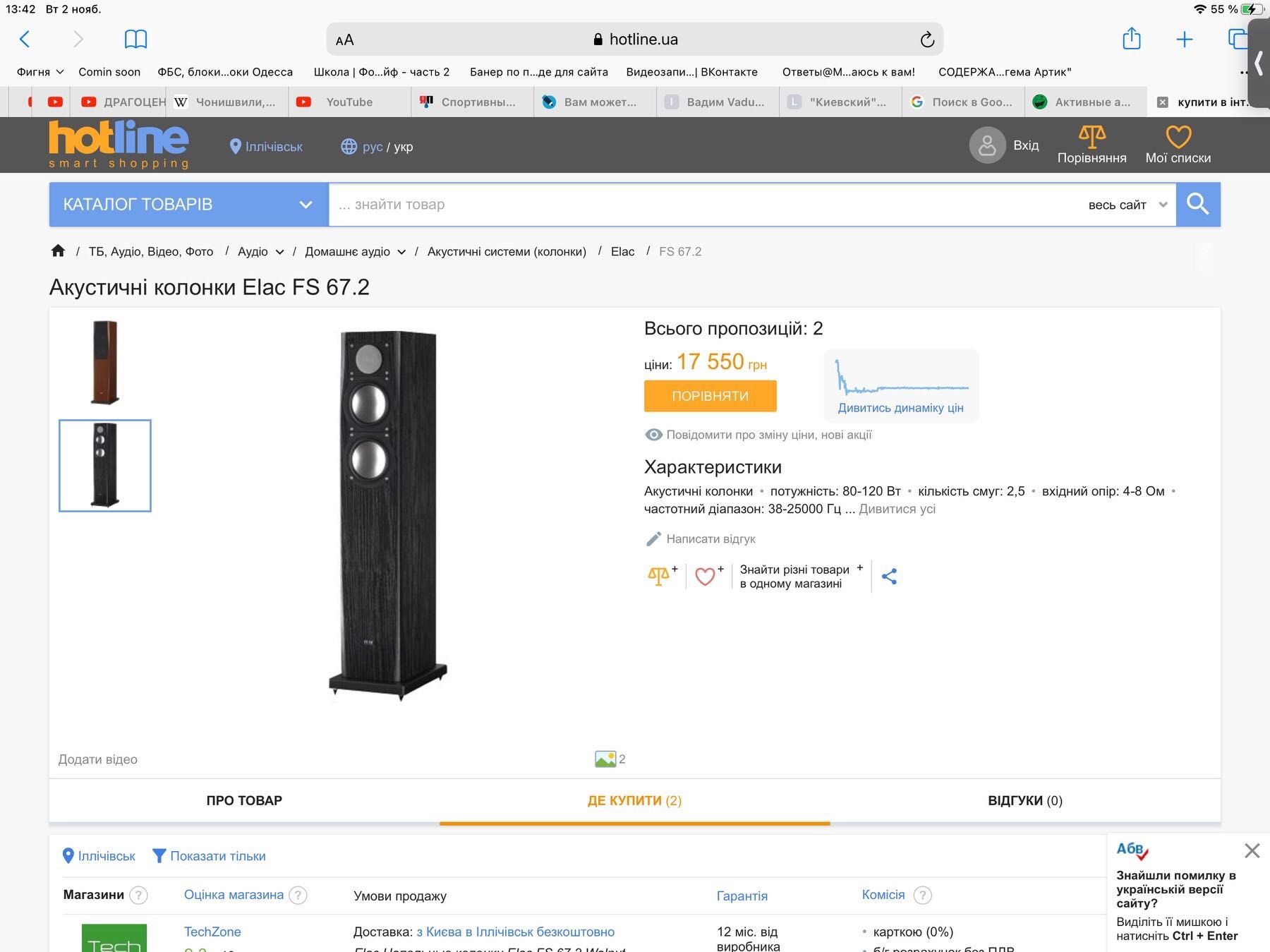Click the magnifier search button
This screenshot has height=952, width=1270.
click(1198, 205)
